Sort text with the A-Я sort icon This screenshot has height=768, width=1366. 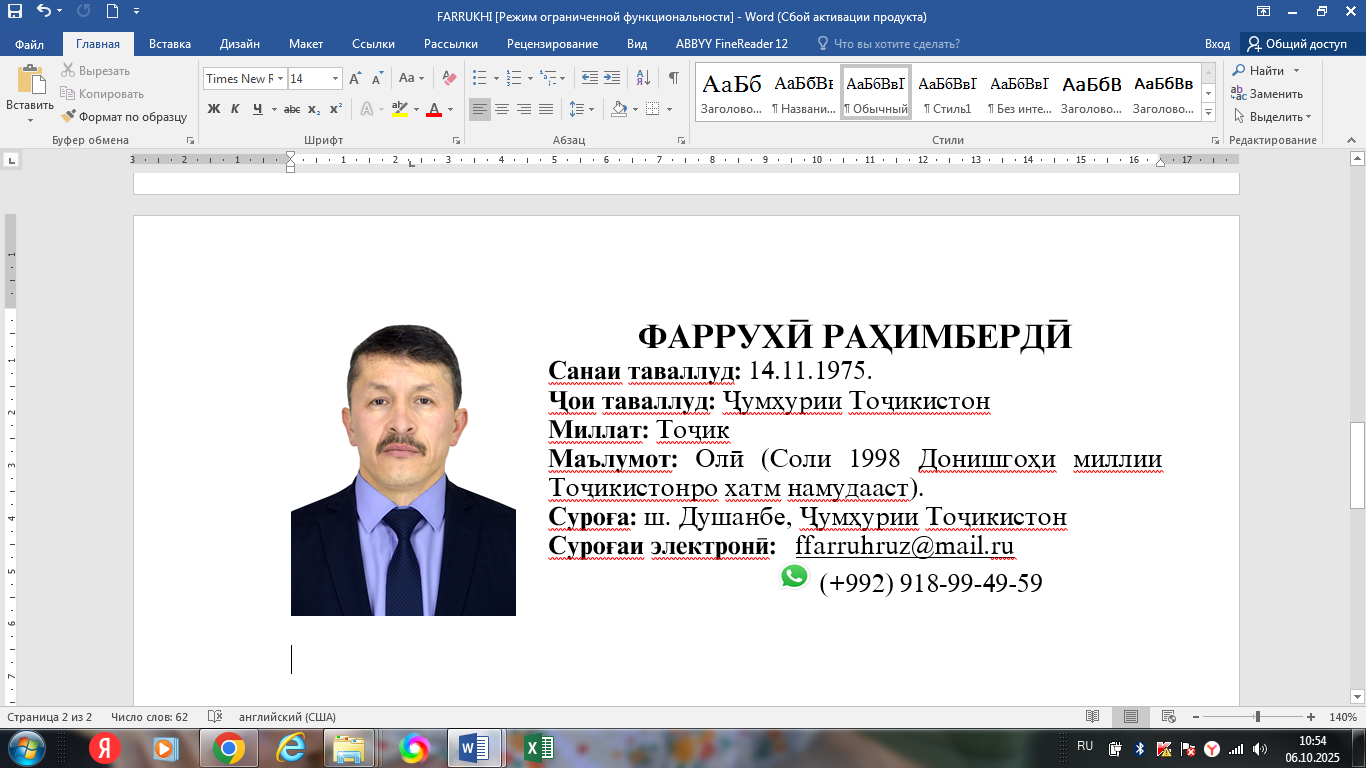(x=643, y=78)
